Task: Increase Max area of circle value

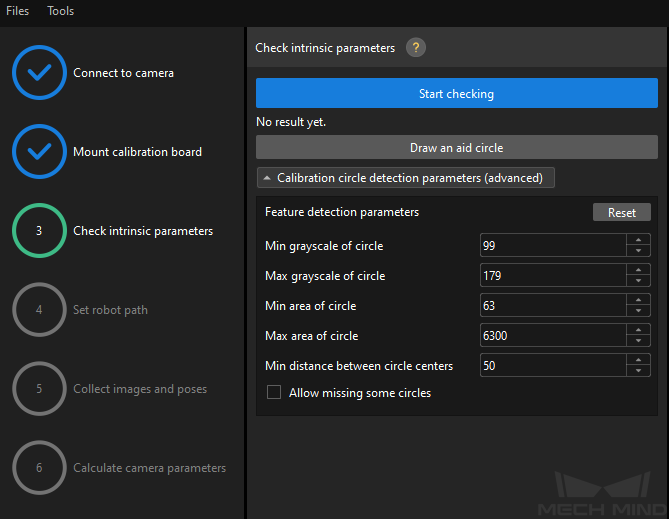Action: [638, 330]
